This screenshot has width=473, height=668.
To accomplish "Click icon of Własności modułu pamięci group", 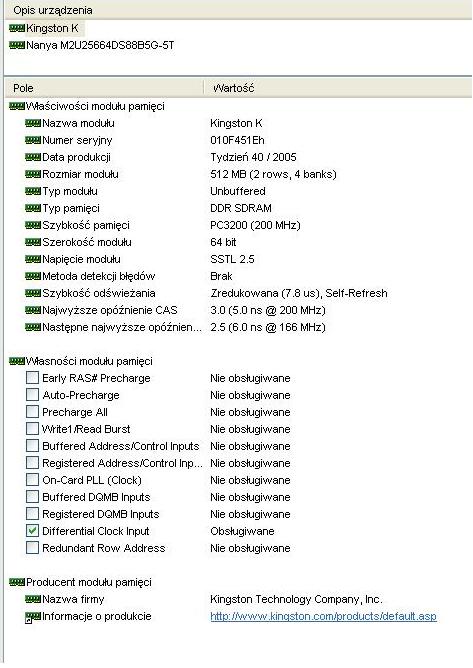I will 17,361.
